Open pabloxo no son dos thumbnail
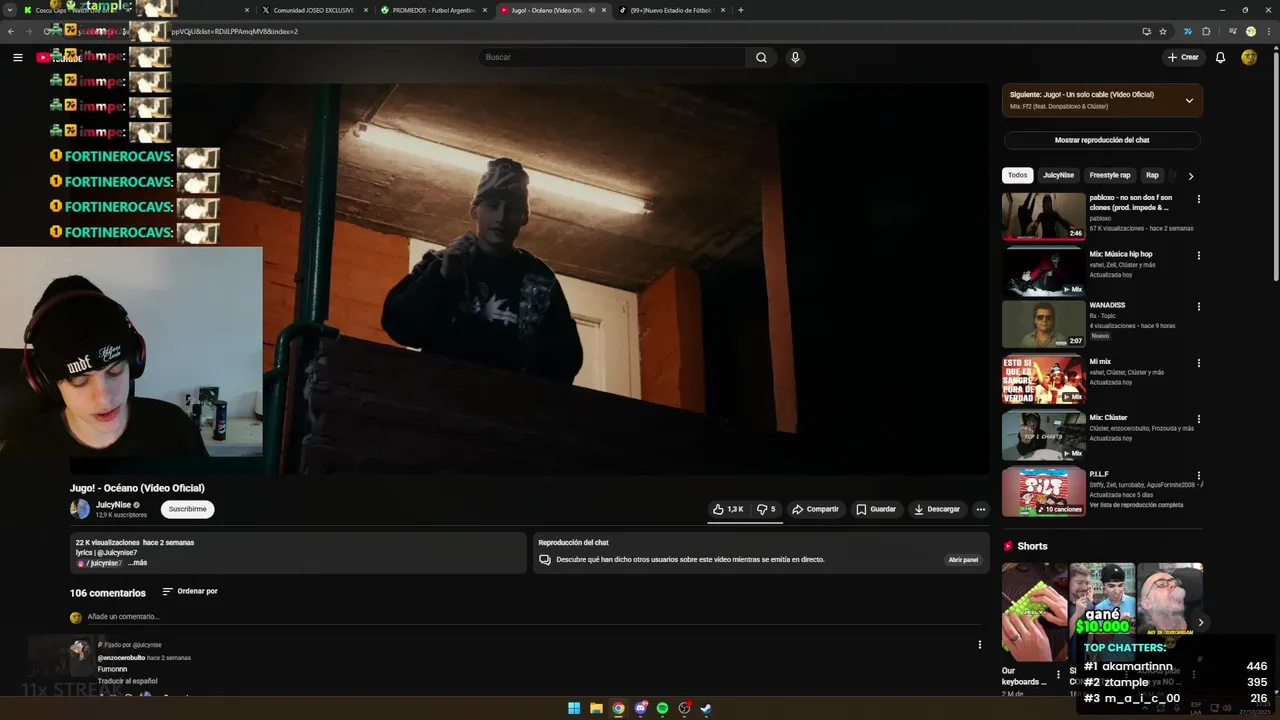Screen dimensions: 1280x720 pyautogui.click(x=1043, y=216)
